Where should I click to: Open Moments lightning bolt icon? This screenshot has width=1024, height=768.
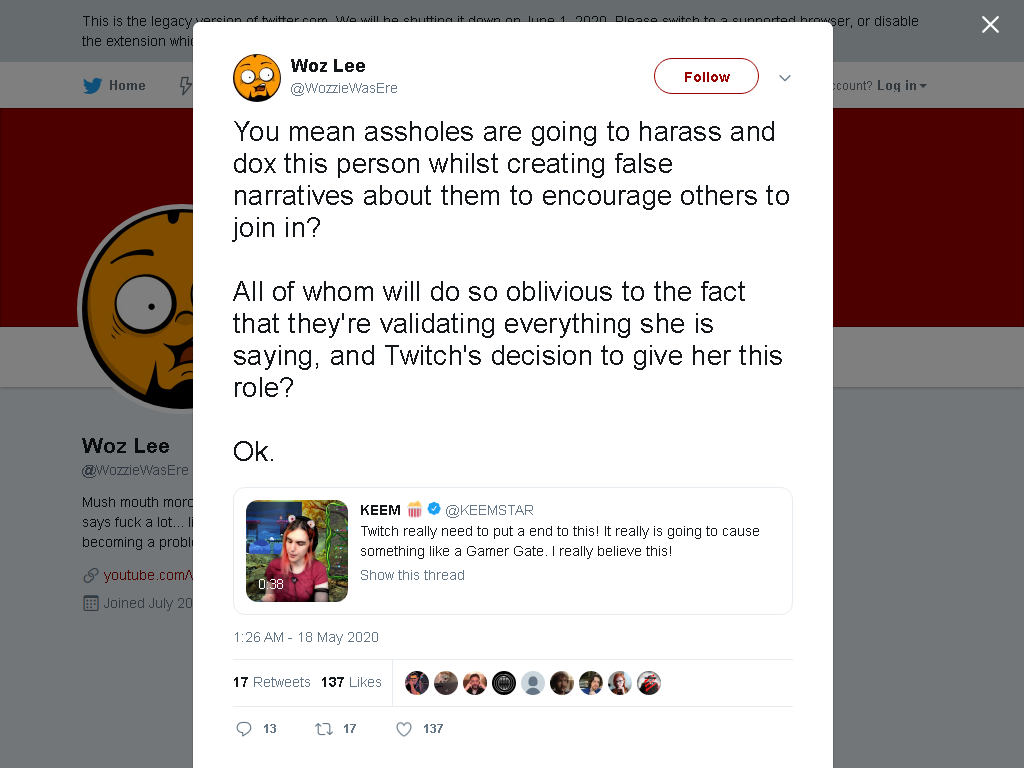[185, 86]
